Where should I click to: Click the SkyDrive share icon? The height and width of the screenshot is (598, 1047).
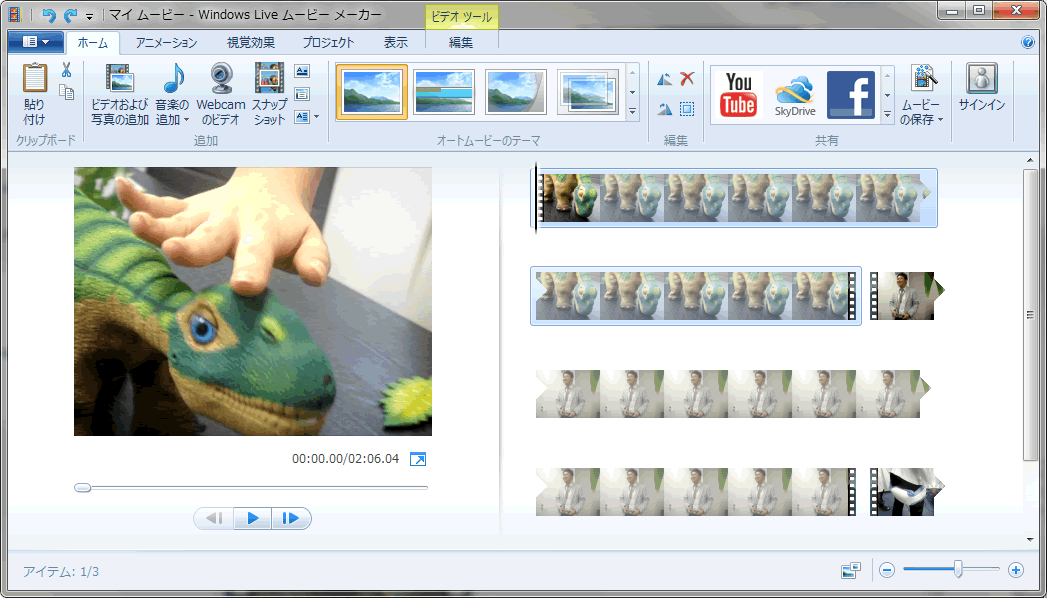(796, 94)
